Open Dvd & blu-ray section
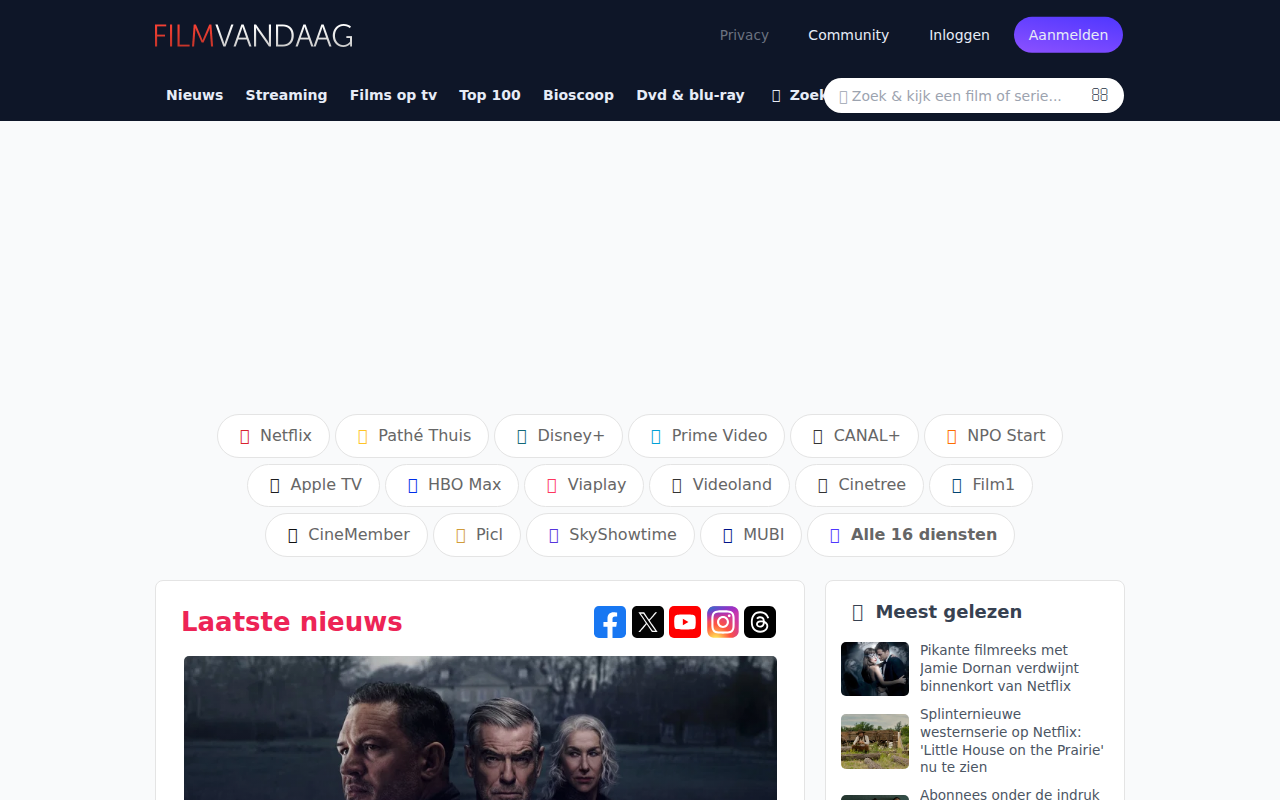Image resolution: width=1280 pixels, height=800 pixels. 690,95
